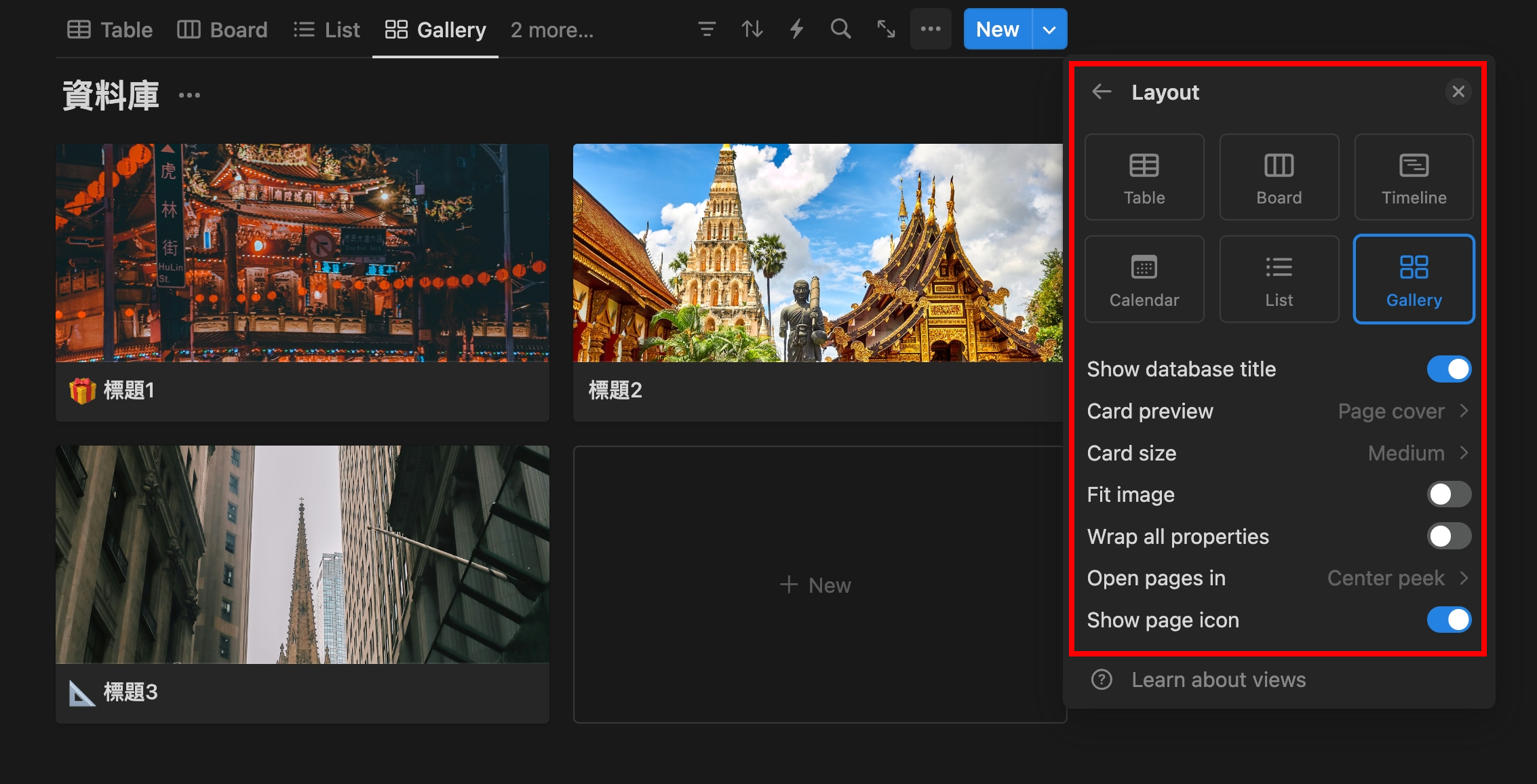Viewport: 1537px width, 784px height.
Task: Enable the Fit image toggle
Action: click(1448, 494)
